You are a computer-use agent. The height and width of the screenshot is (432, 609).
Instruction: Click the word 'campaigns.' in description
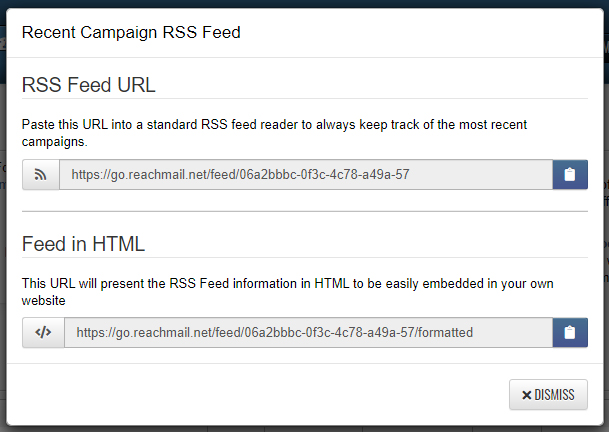point(54,142)
